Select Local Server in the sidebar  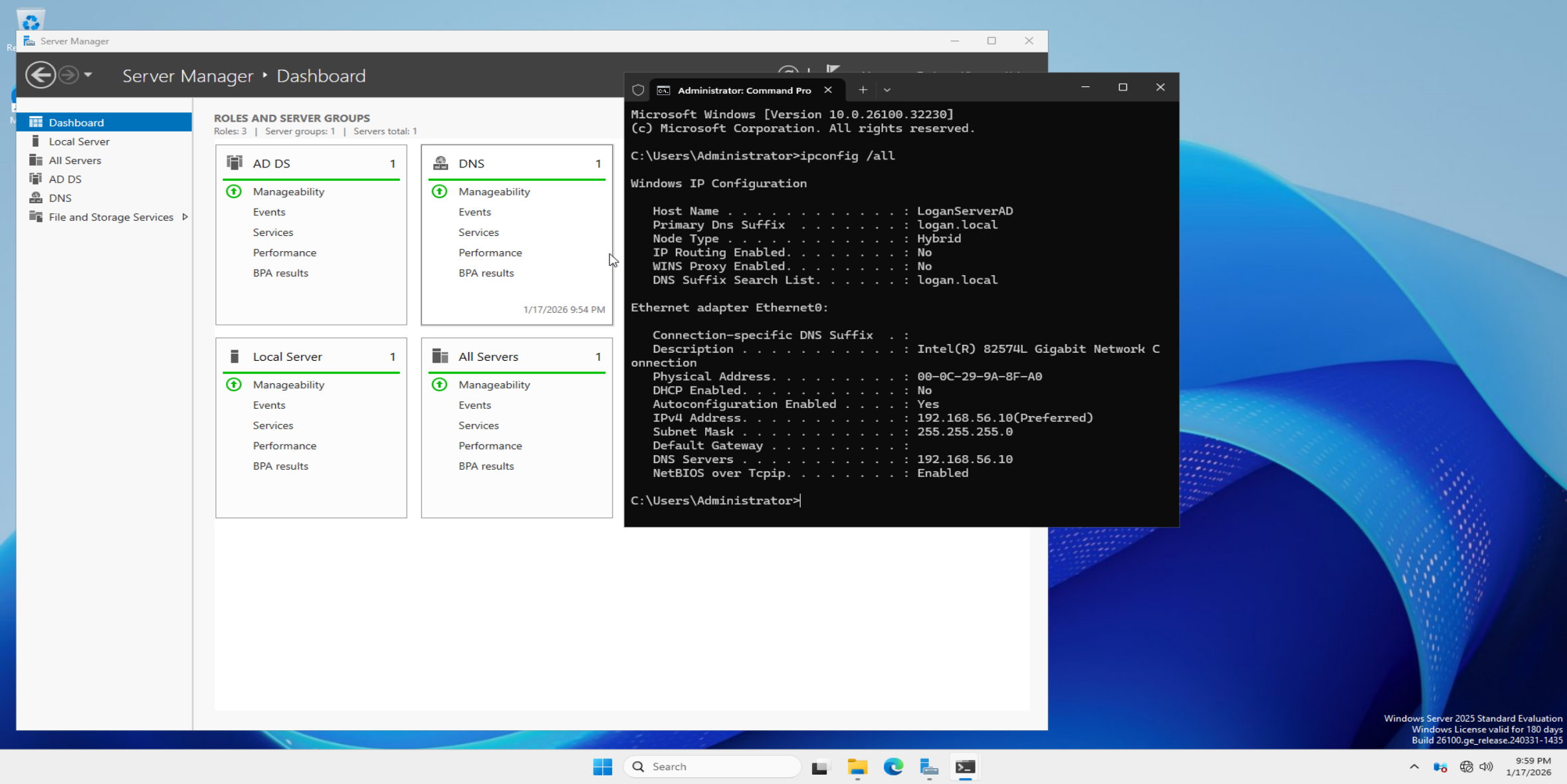[x=78, y=142]
